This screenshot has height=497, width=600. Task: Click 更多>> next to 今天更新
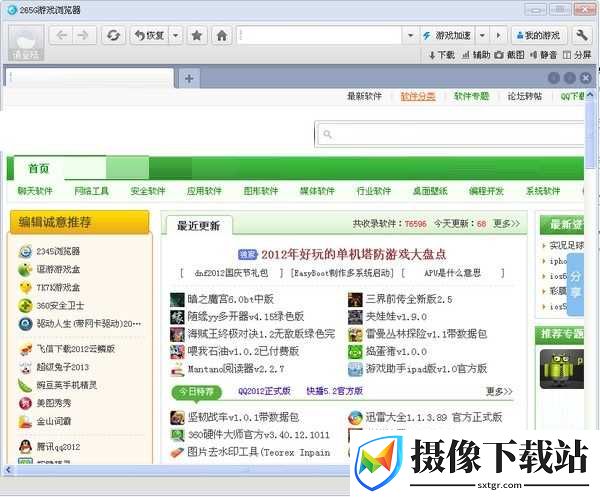(x=506, y=223)
